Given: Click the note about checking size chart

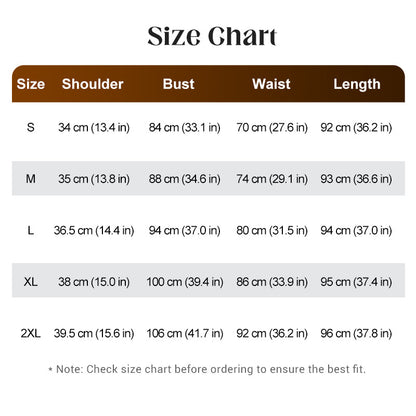Looking at the screenshot, I should 207,369.
